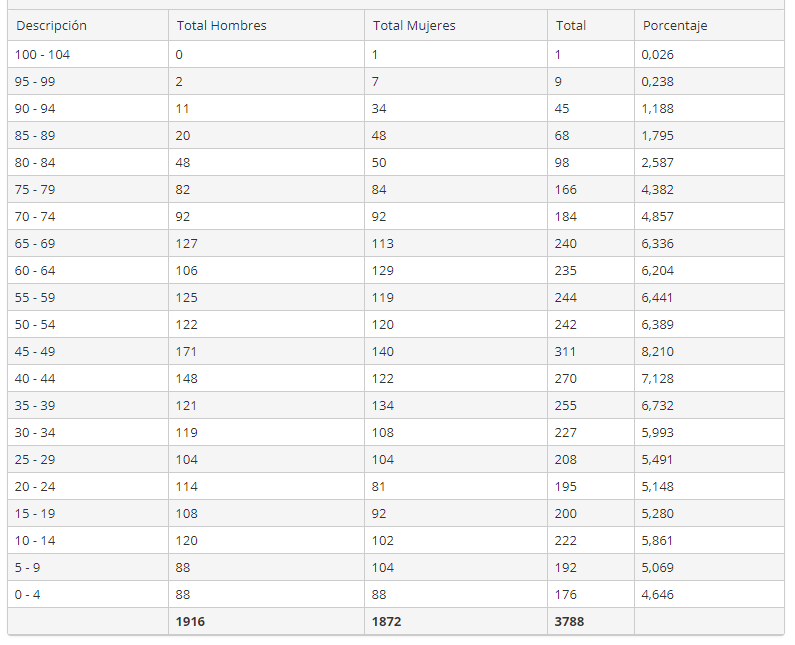The image size is (795, 645).
Task: Click the total value 184 for ages 70 - 74
Action: [x=566, y=217]
